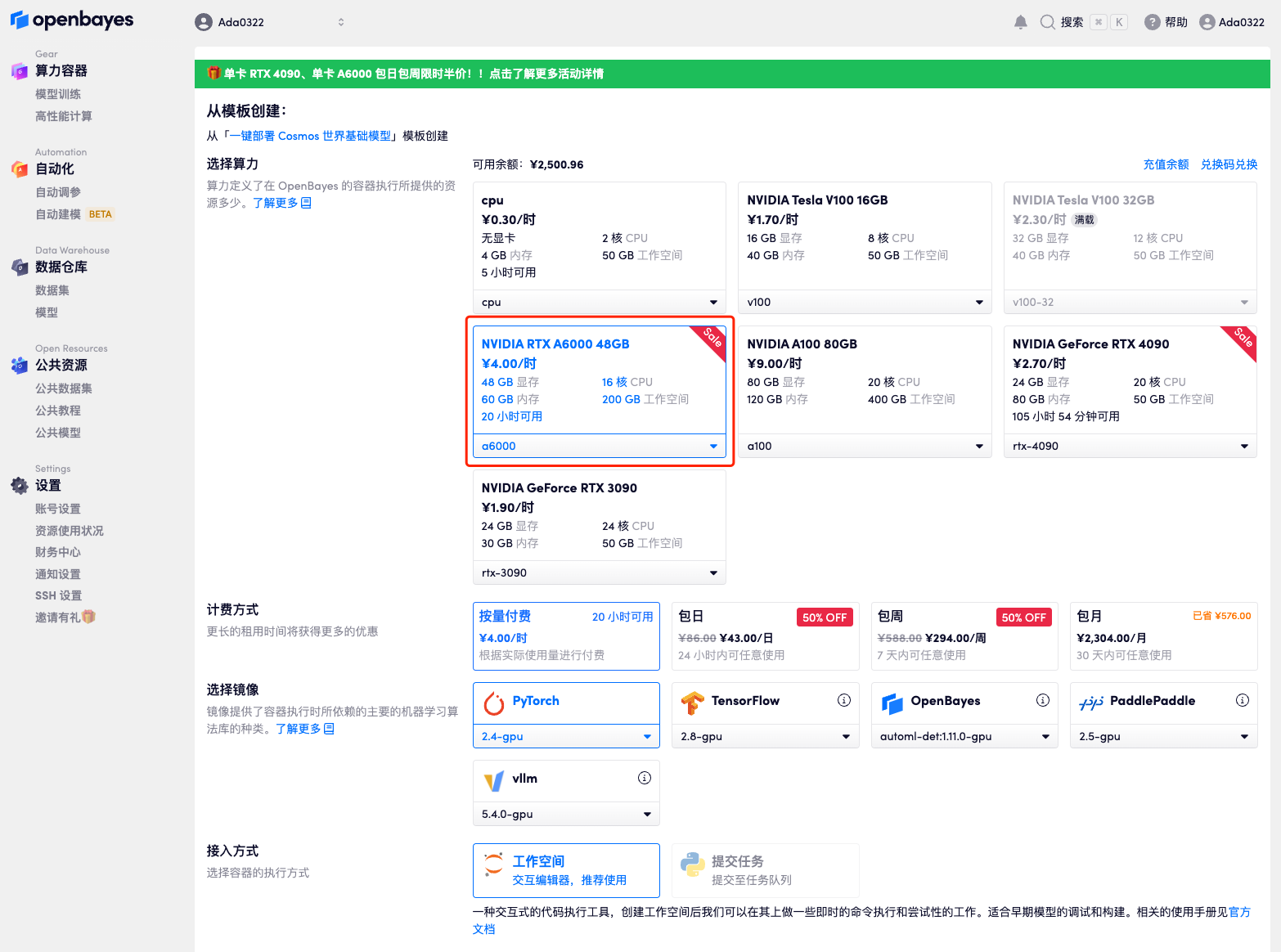The width and height of the screenshot is (1281, 952).
Task: Click the green promotion banner
Action: tap(731, 74)
